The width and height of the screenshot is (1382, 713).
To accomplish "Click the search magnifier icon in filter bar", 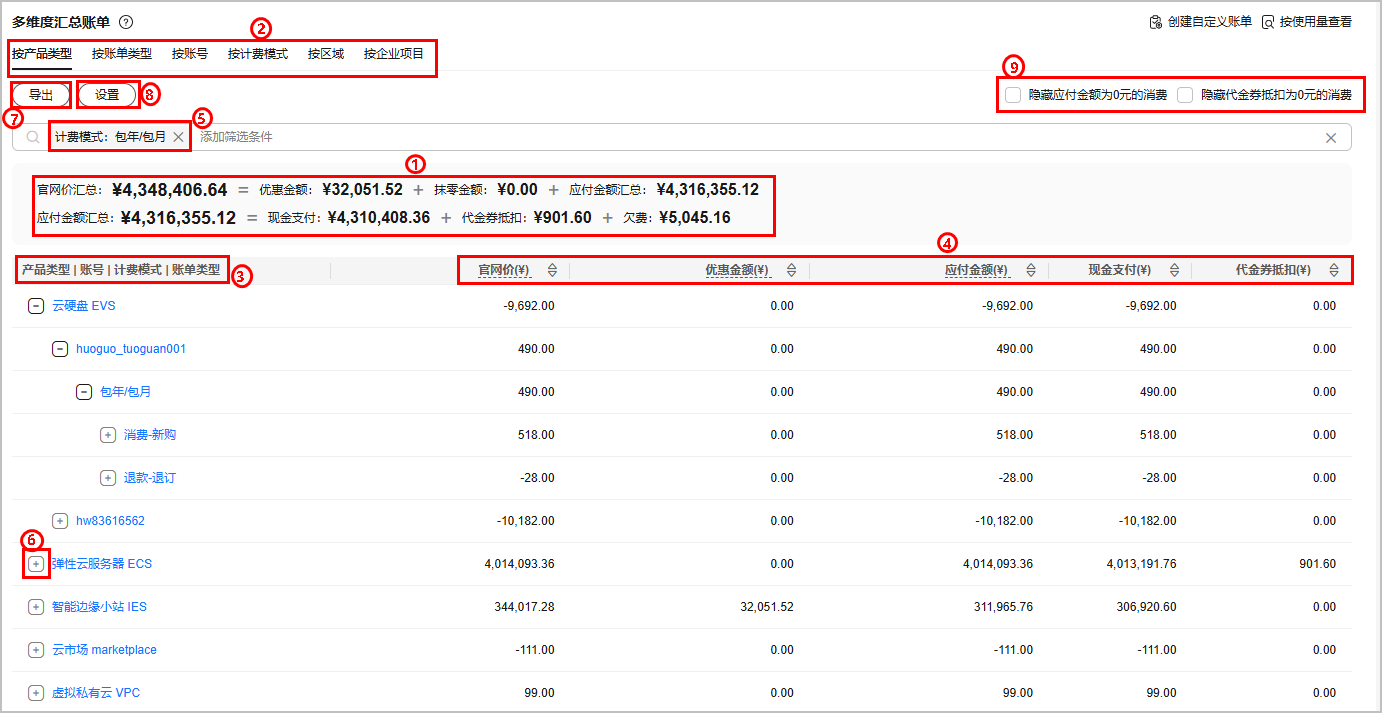I will (x=33, y=137).
